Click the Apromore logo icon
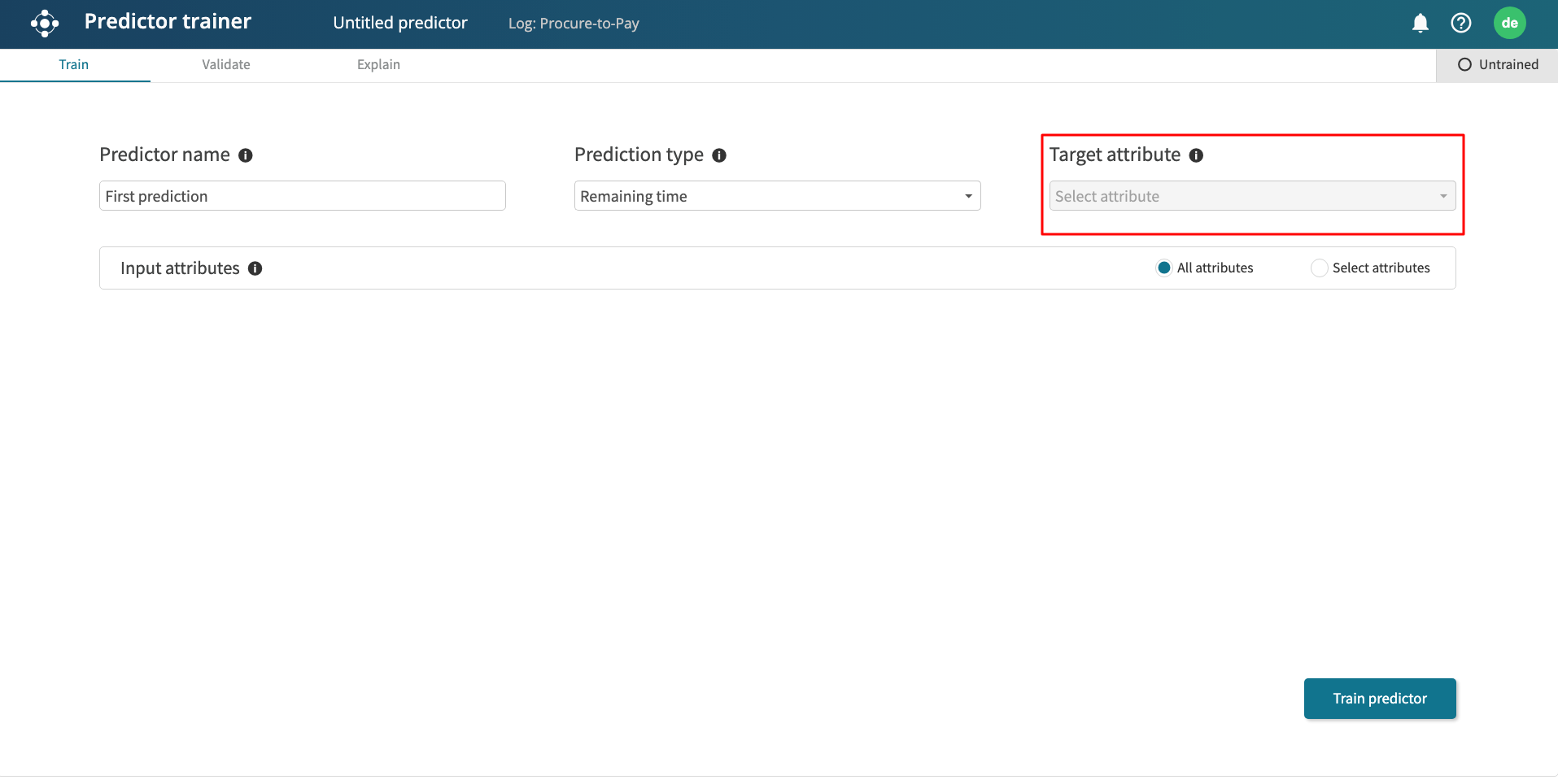Viewport: 1558px width, 784px height. [x=45, y=24]
